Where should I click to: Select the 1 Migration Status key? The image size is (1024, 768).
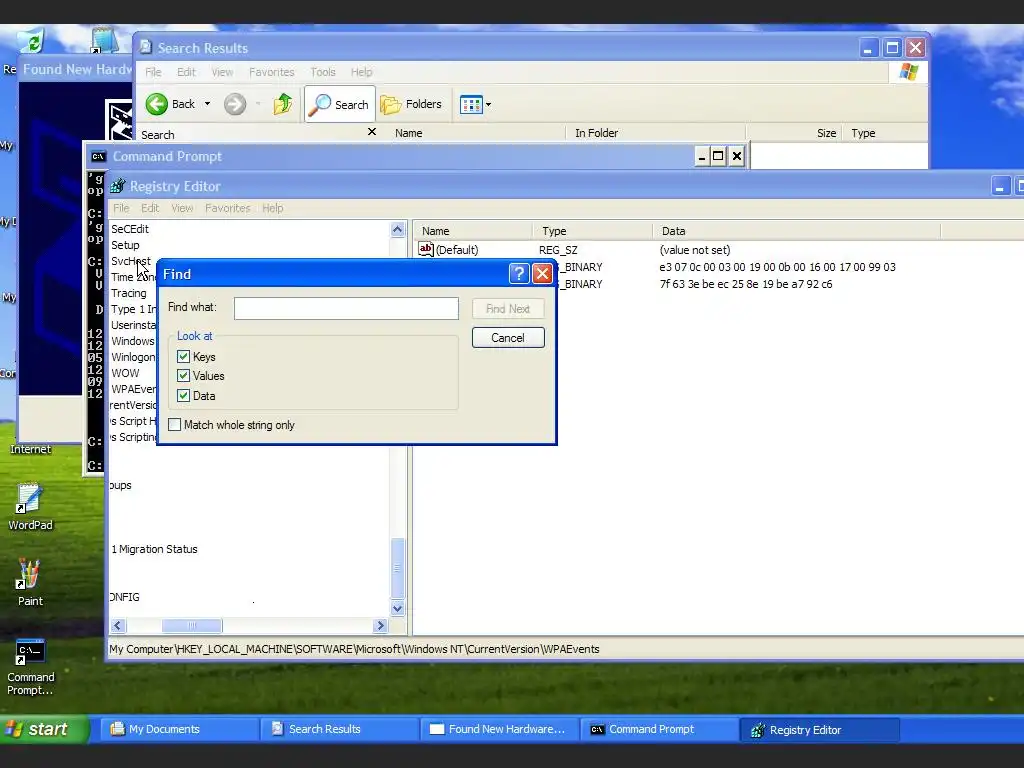click(154, 549)
